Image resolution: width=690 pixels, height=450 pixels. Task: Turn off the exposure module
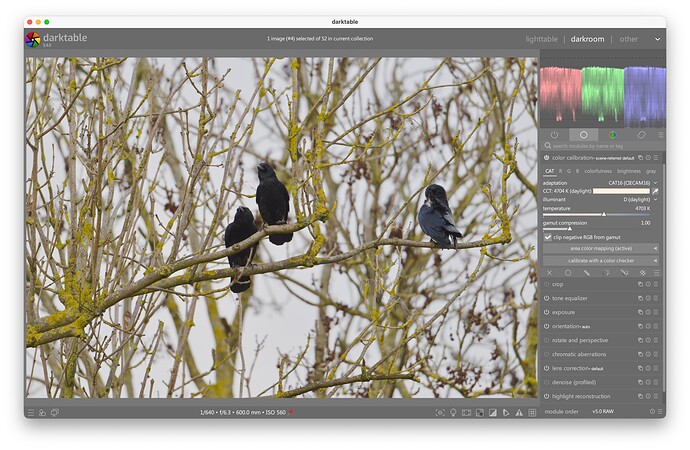click(x=547, y=312)
